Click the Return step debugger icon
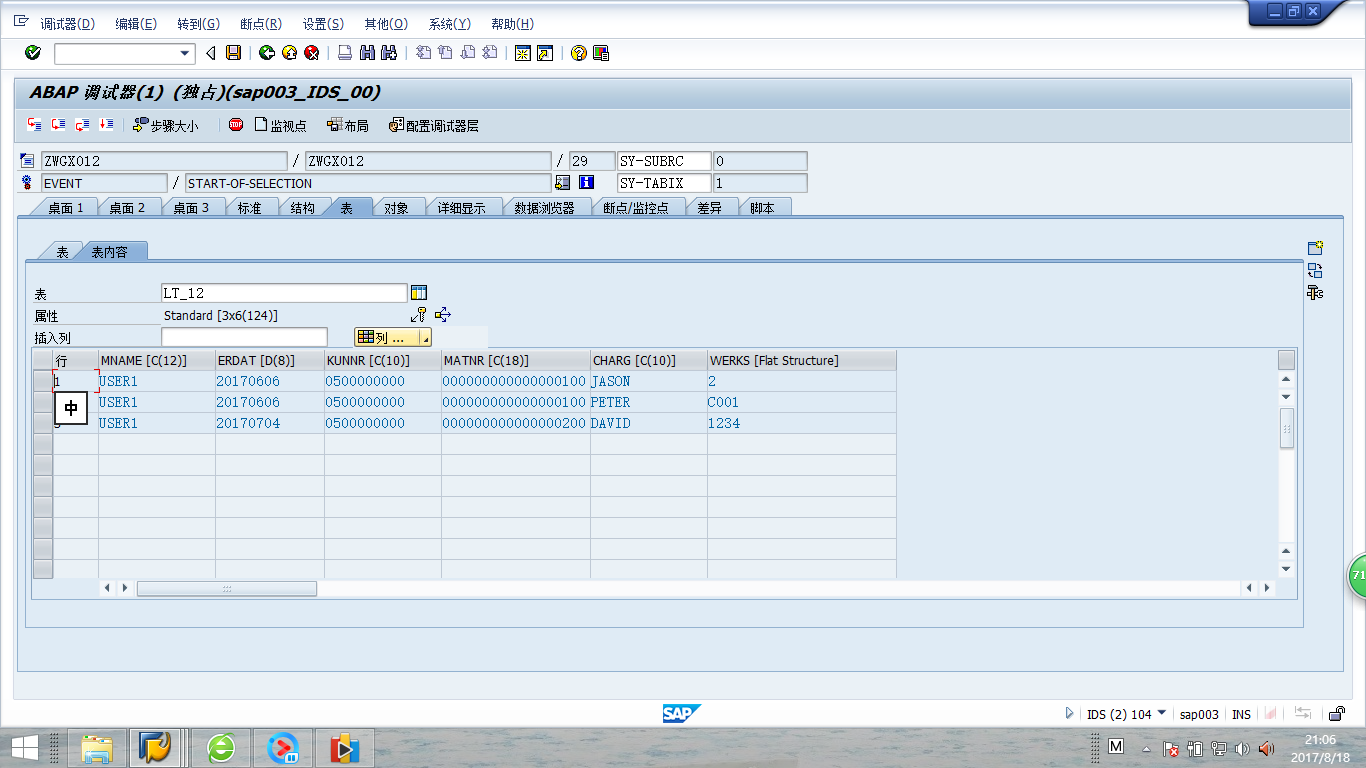 [83, 125]
